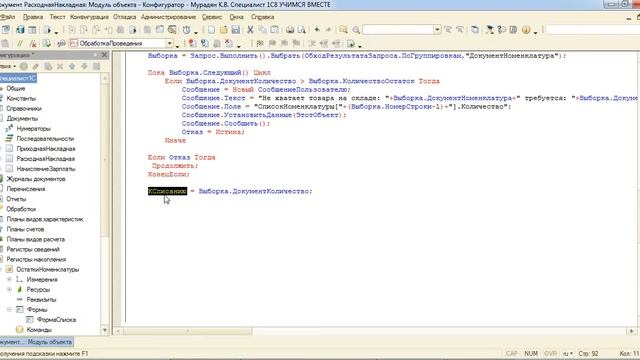Viewport: 640px width, 360px height.
Task: Click the Print toolbar icon
Action: point(290,30)
